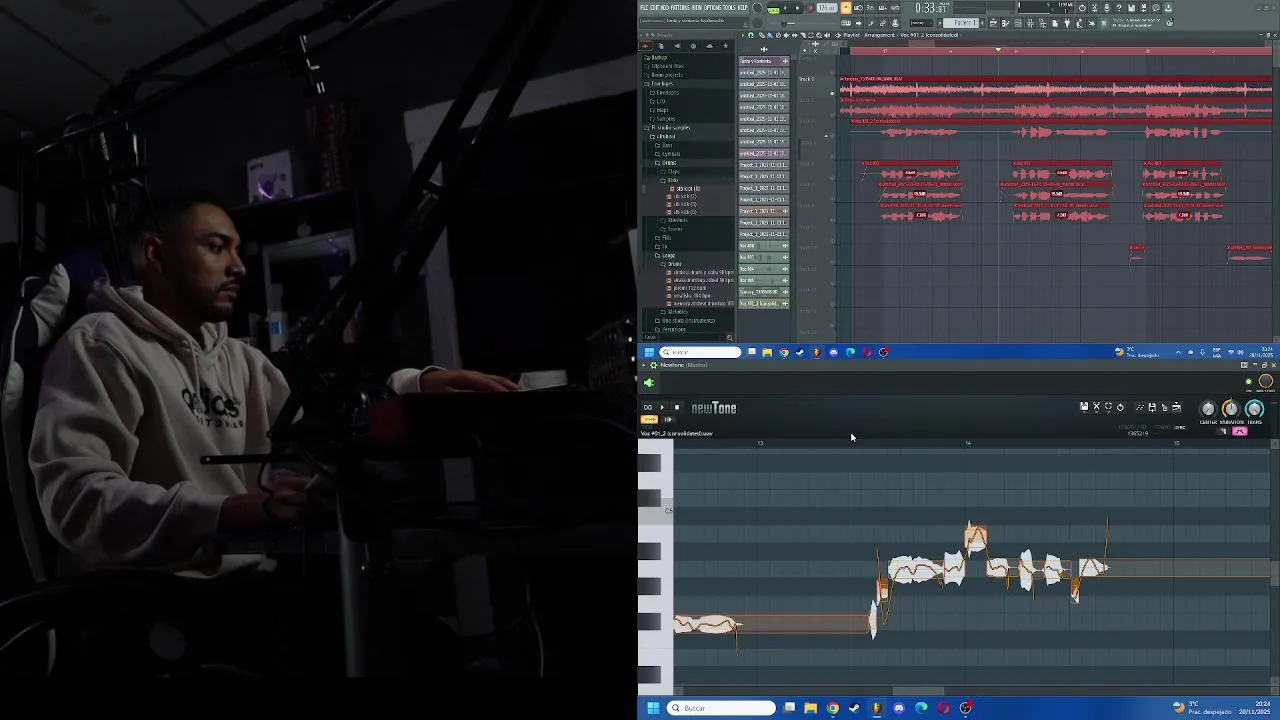The width and height of the screenshot is (1280, 720).
Task: Toggle the pink button below TRANS knob
Action: click(1240, 431)
